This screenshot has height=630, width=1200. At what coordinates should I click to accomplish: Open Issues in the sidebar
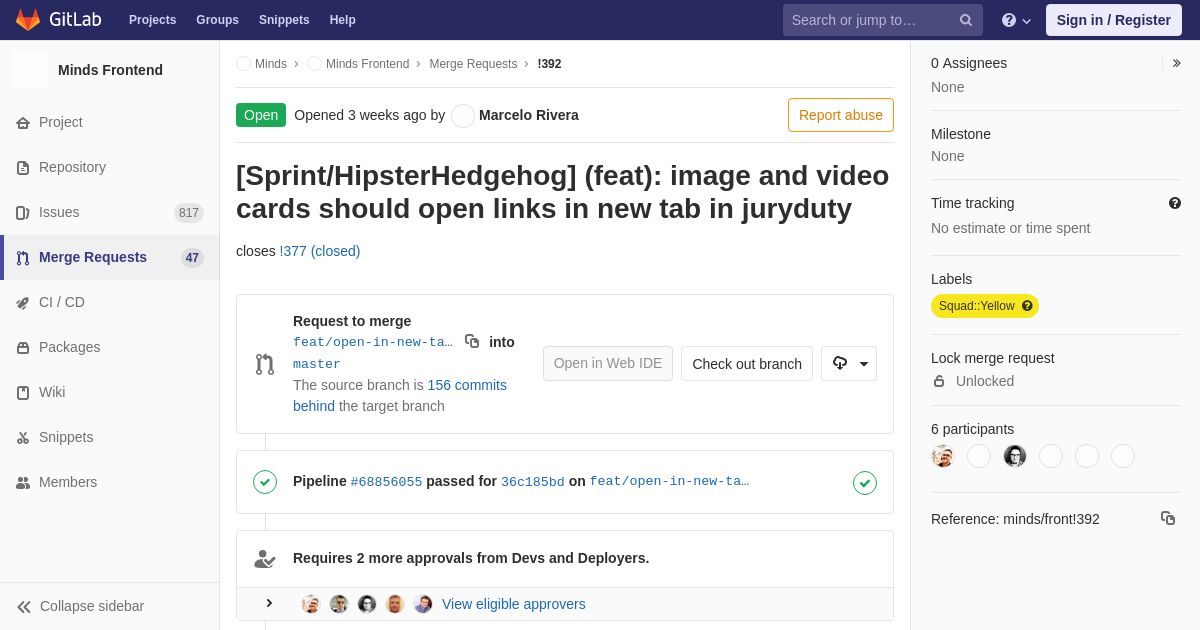pos(110,212)
